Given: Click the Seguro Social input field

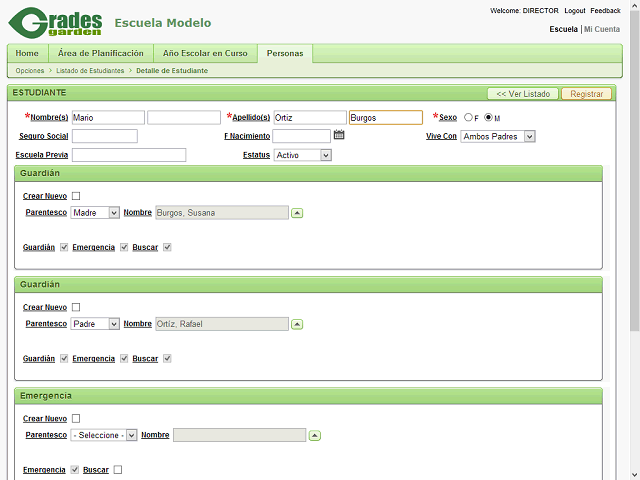Looking at the screenshot, I should (104, 136).
